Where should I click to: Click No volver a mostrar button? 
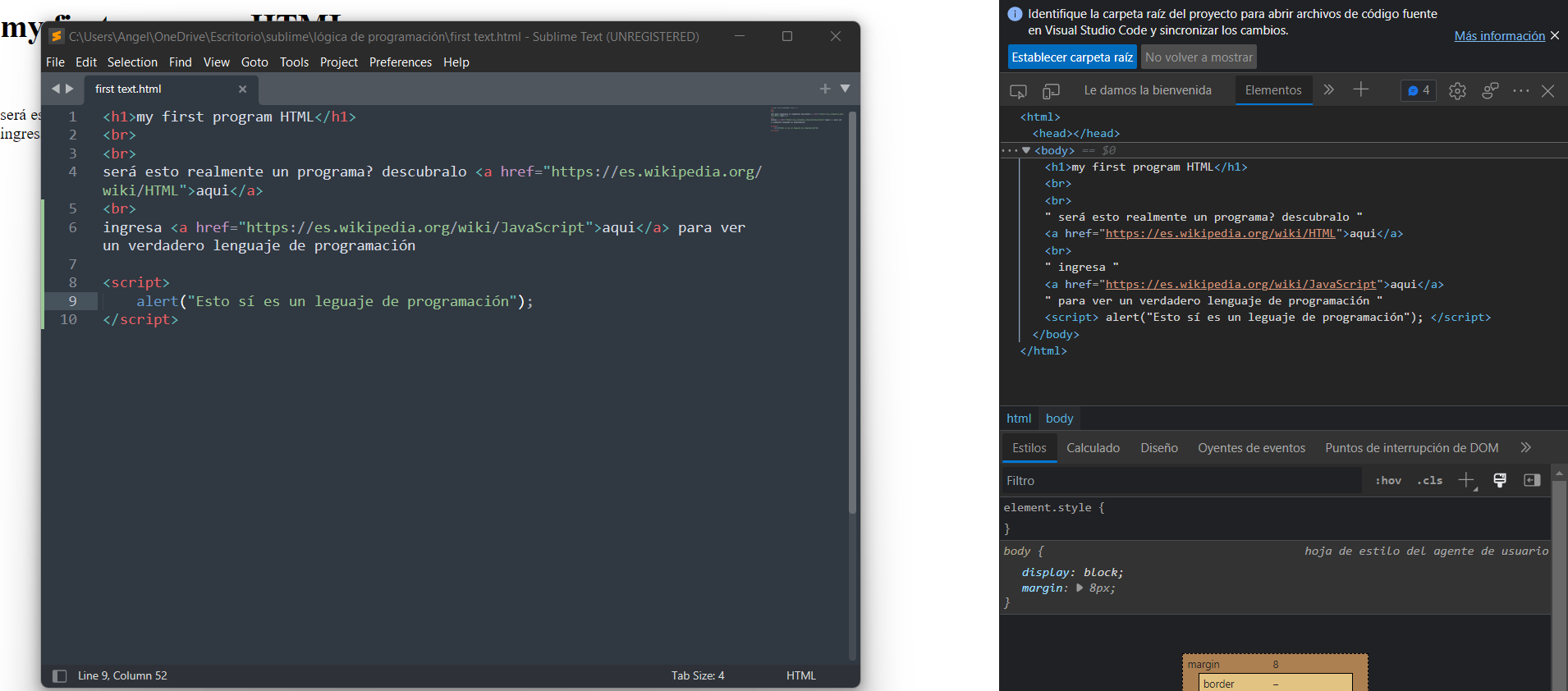coord(1199,57)
